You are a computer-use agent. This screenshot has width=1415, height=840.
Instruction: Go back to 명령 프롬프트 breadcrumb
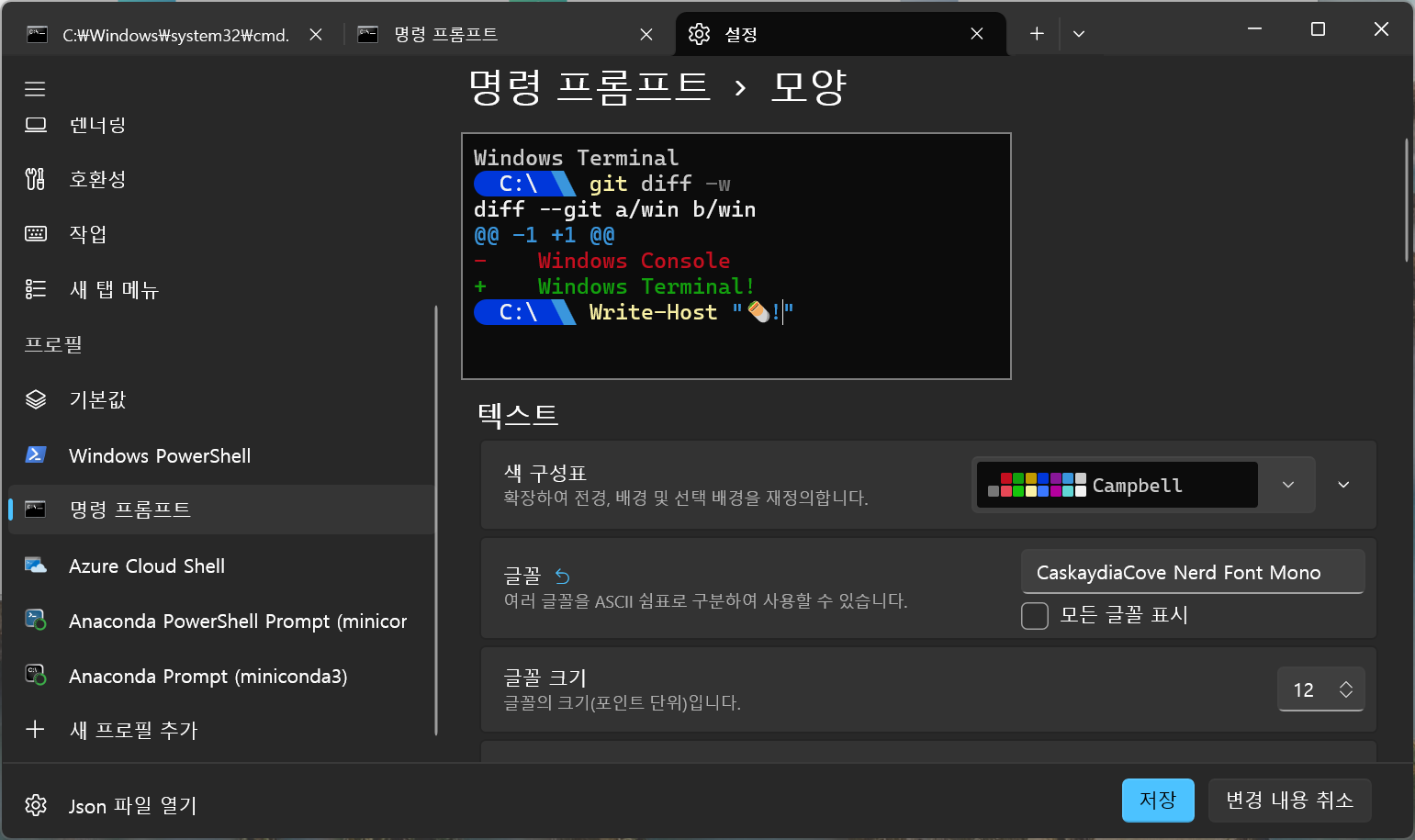point(589,87)
